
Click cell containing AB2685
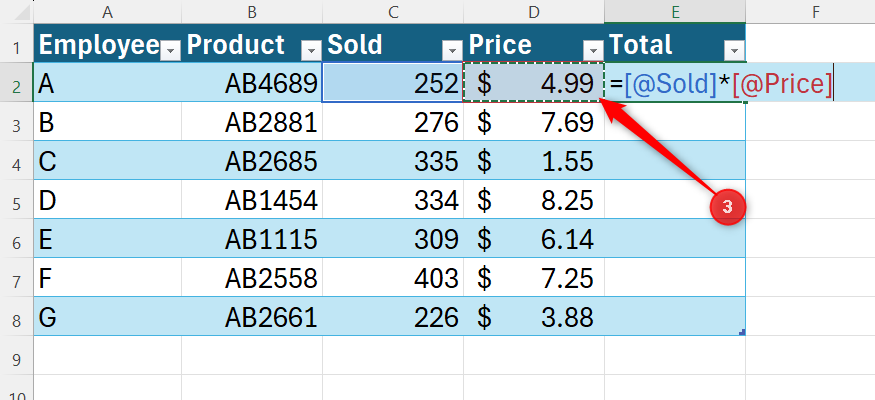tap(252, 160)
